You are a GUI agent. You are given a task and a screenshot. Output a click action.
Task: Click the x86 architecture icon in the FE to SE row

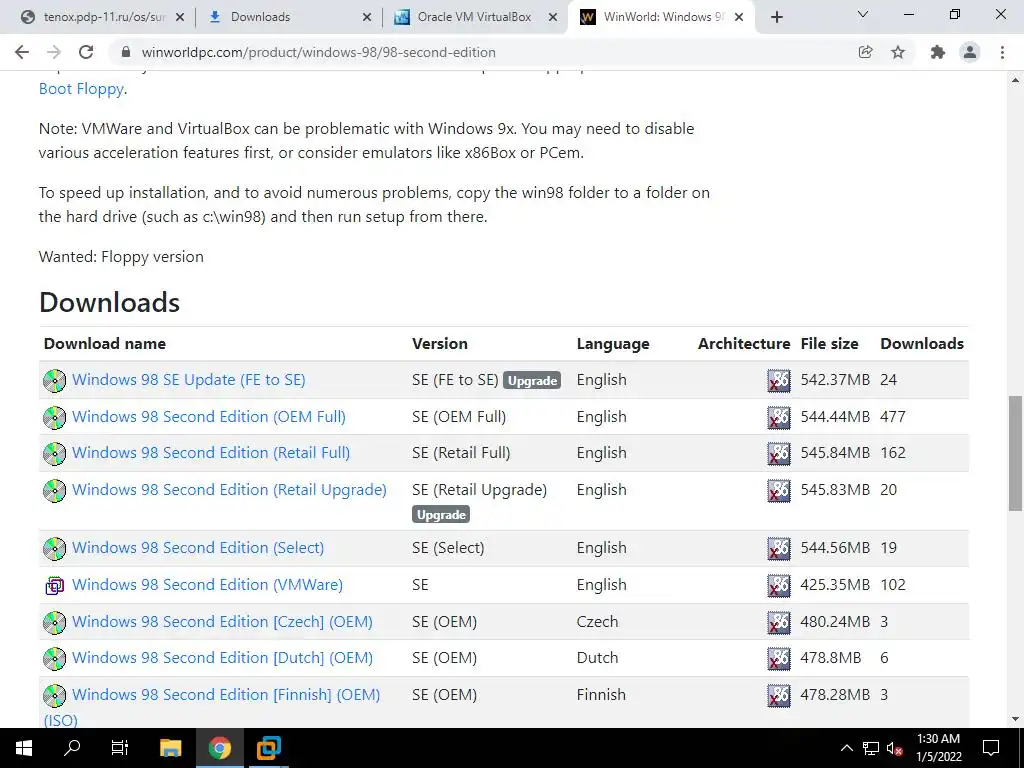point(778,380)
